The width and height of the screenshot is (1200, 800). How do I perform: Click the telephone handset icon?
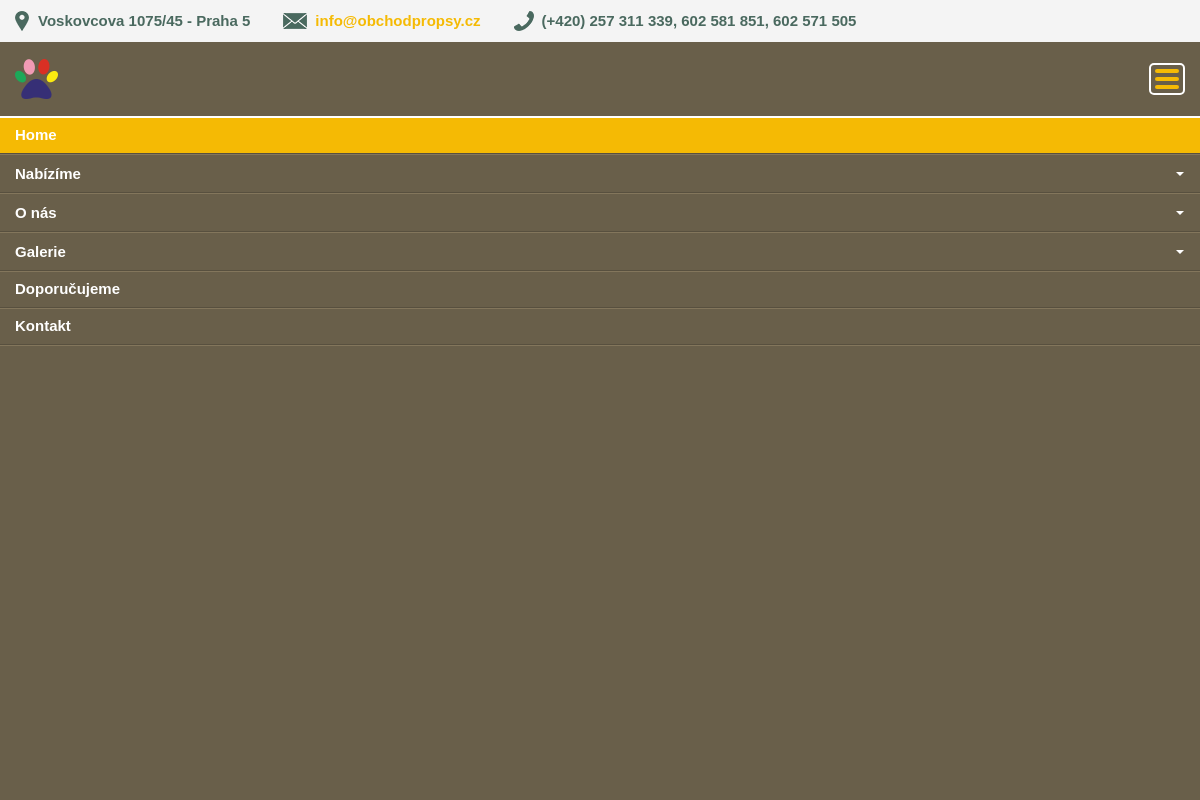pyautogui.click(x=524, y=21)
